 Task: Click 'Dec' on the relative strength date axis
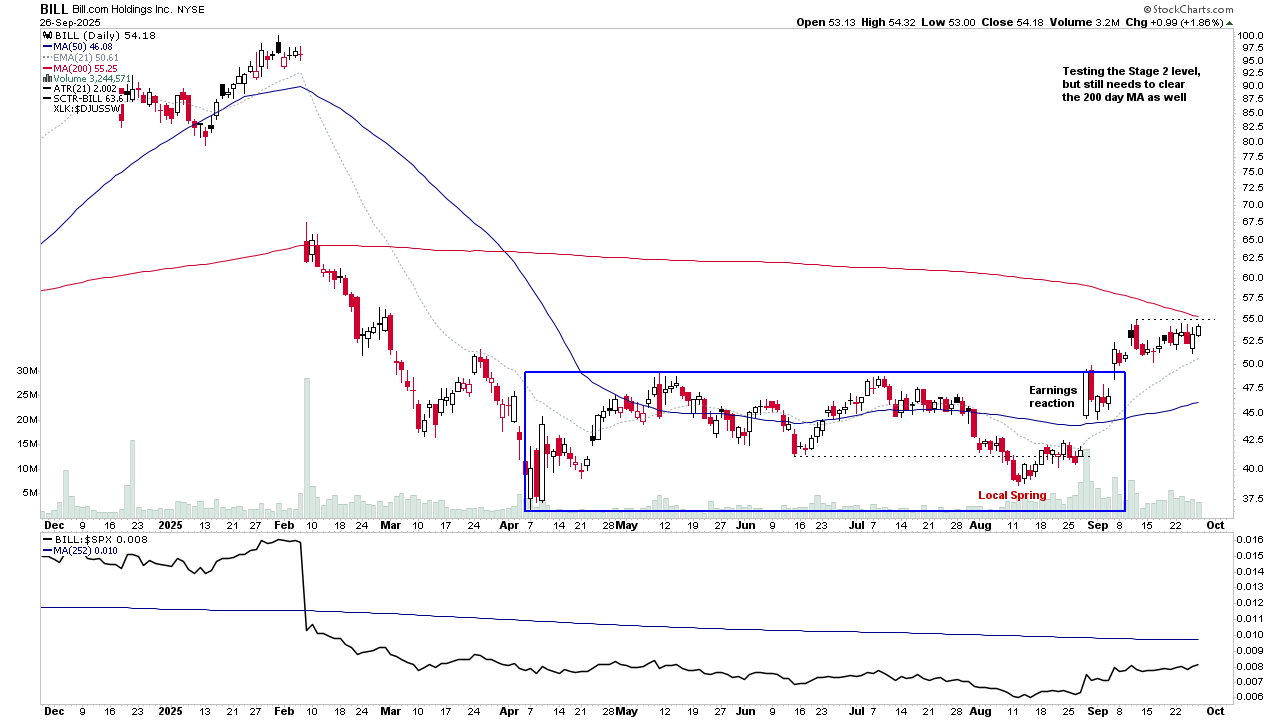[x=53, y=711]
